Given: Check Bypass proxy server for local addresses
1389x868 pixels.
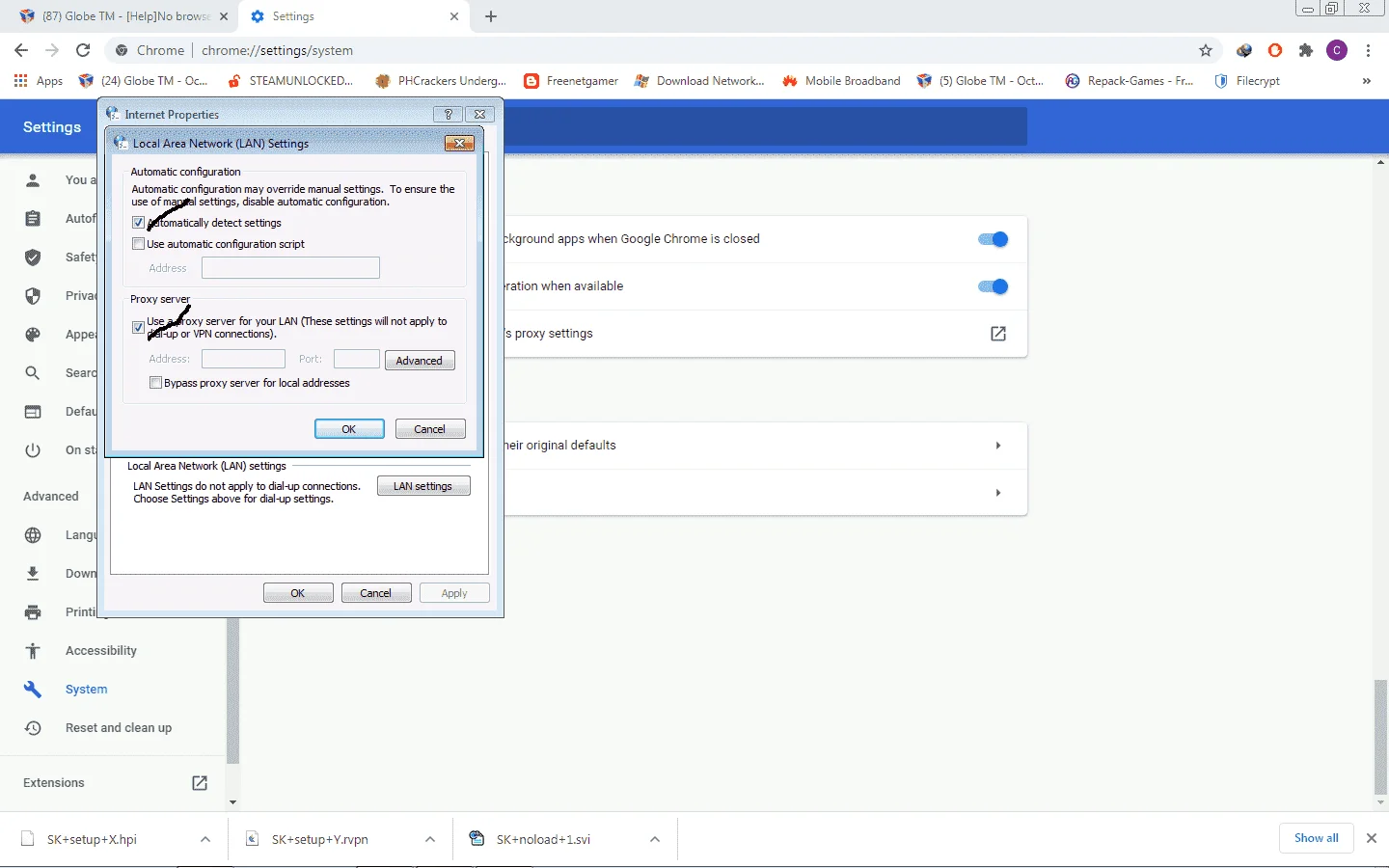Looking at the screenshot, I should click(x=155, y=383).
